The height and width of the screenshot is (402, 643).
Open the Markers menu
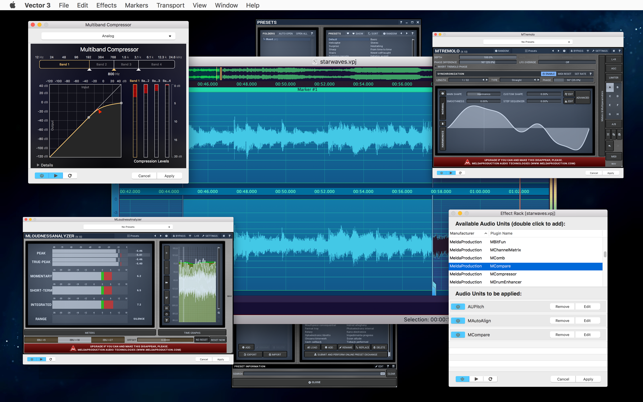[x=136, y=5]
